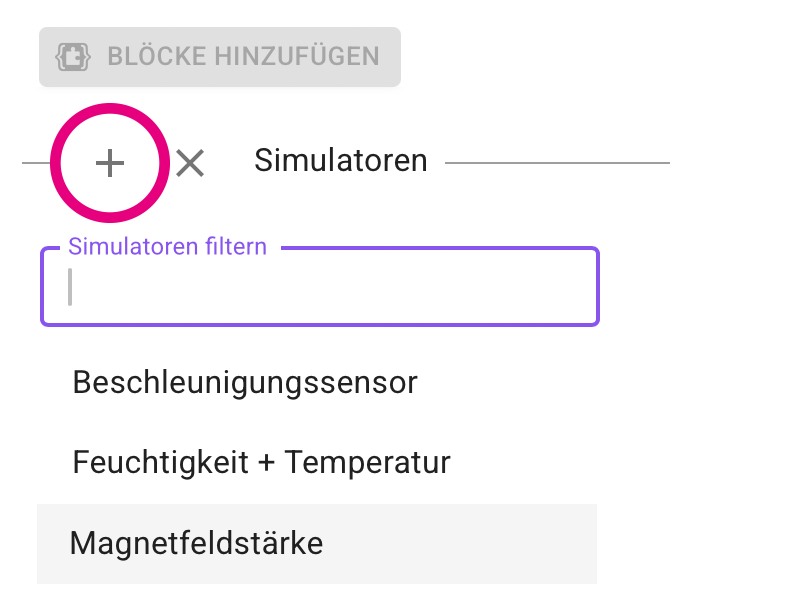This screenshot has width=800, height=600.
Task: Add the humidity and temperature simulator
Action: tap(262, 462)
